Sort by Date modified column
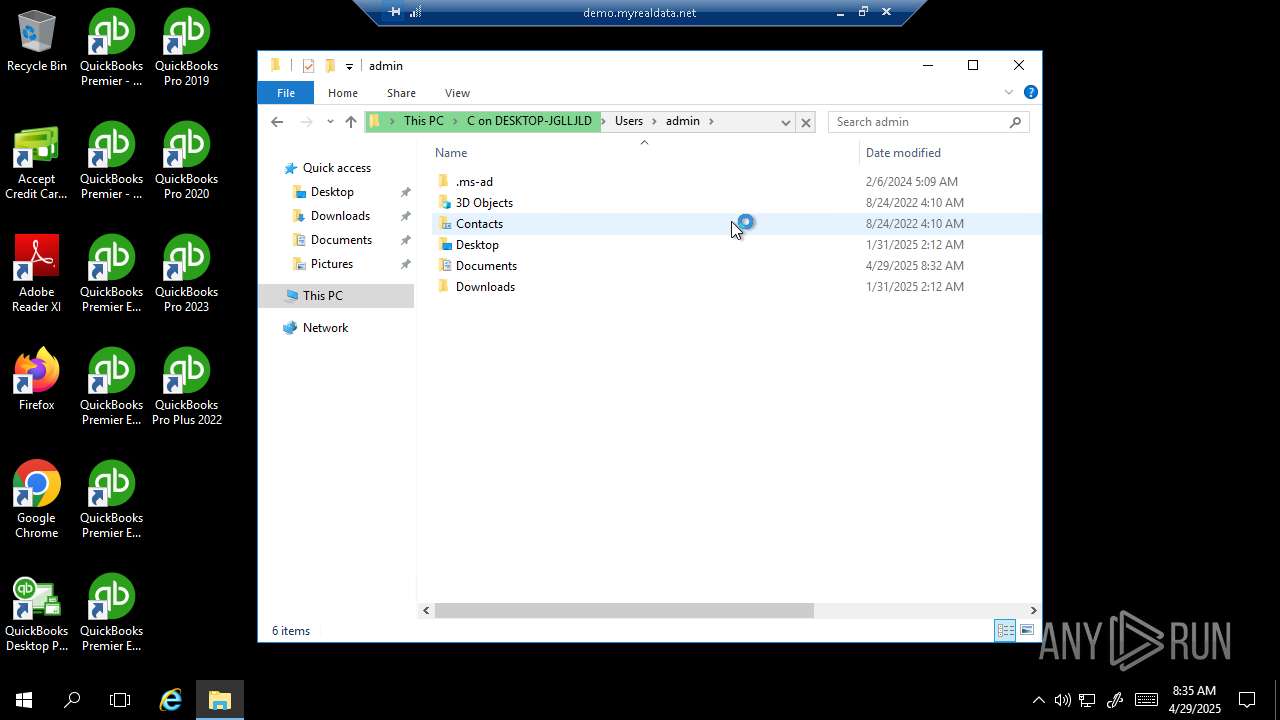 click(x=903, y=153)
